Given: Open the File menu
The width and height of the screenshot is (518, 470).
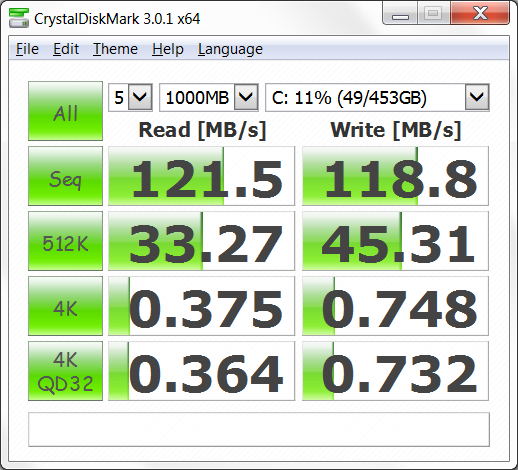Looking at the screenshot, I should [x=27, y=49].
